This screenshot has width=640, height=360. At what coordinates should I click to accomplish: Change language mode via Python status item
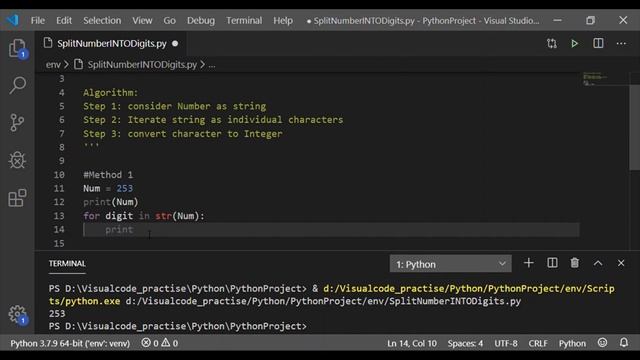pyautogui.click(x=572, y=343)
